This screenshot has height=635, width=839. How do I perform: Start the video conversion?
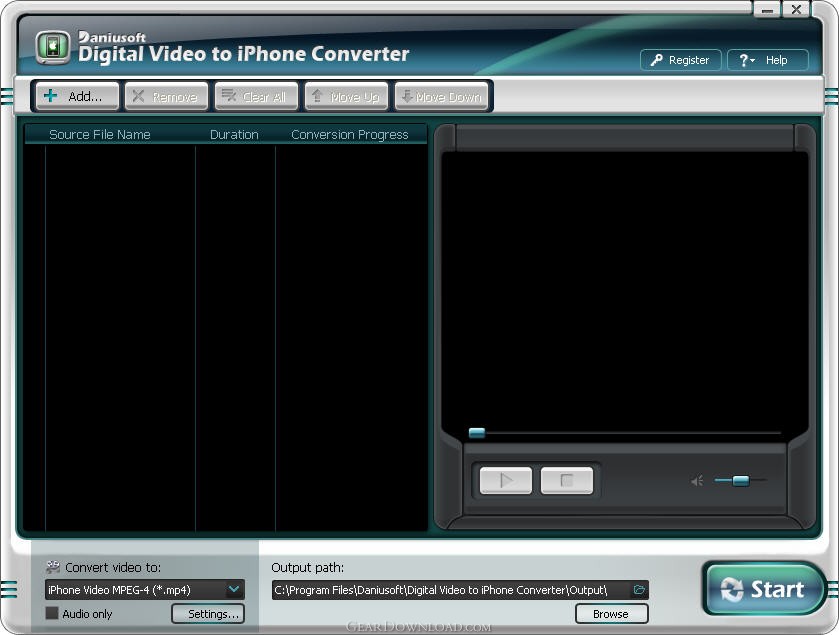764,588
